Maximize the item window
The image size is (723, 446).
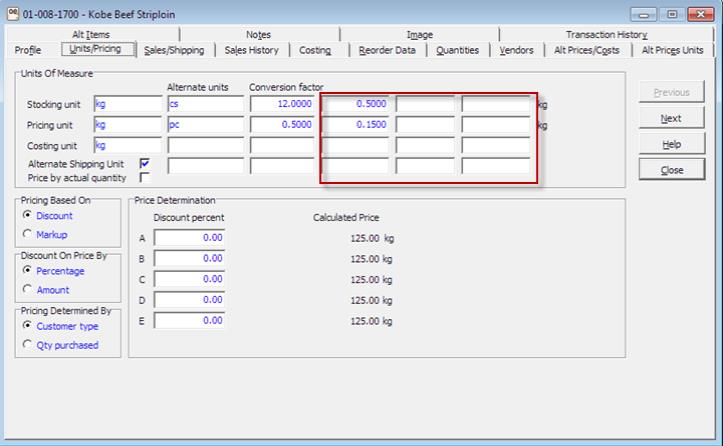click(x=673, y=15)
